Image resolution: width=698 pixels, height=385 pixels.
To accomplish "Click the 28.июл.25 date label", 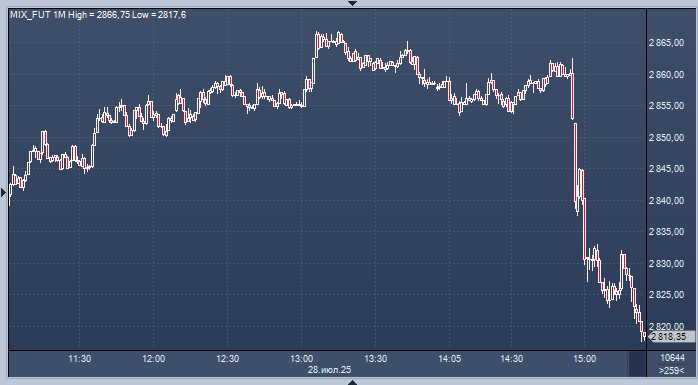I will pos(329,370).
